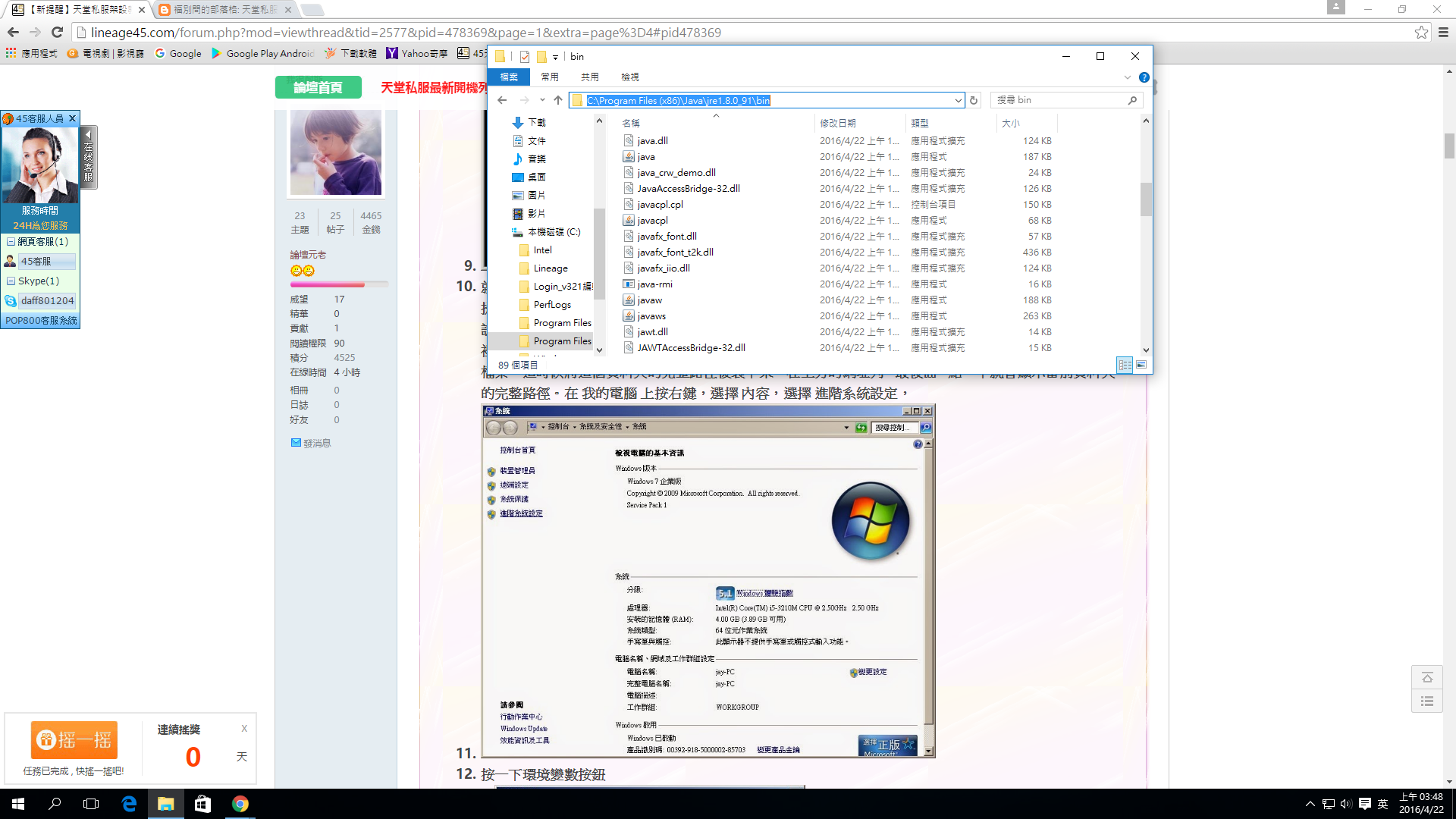The image size is (1456, 819).
Task: Open the Windows Start menu
Action: pos(18,804)
